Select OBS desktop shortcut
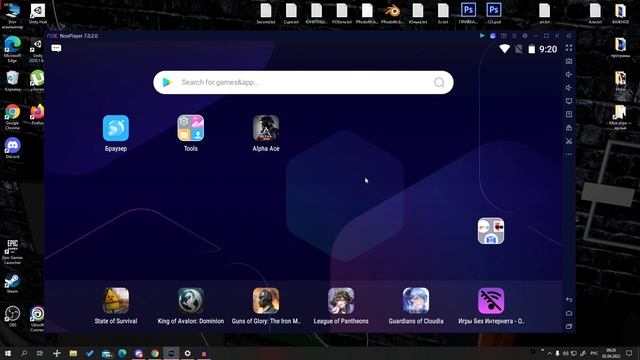This screenshot has height=360, width=640. click(x=12, y=316)
